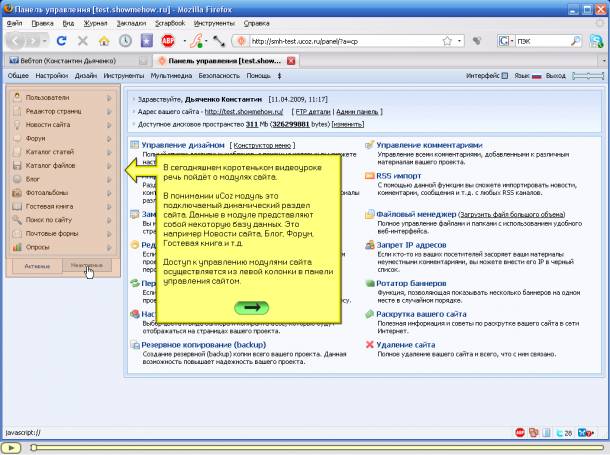Viewport: 610px width, 455px height.
Task: Open the Adblock Plus ABP toolbar icon
Action: (x=168, y=40)
